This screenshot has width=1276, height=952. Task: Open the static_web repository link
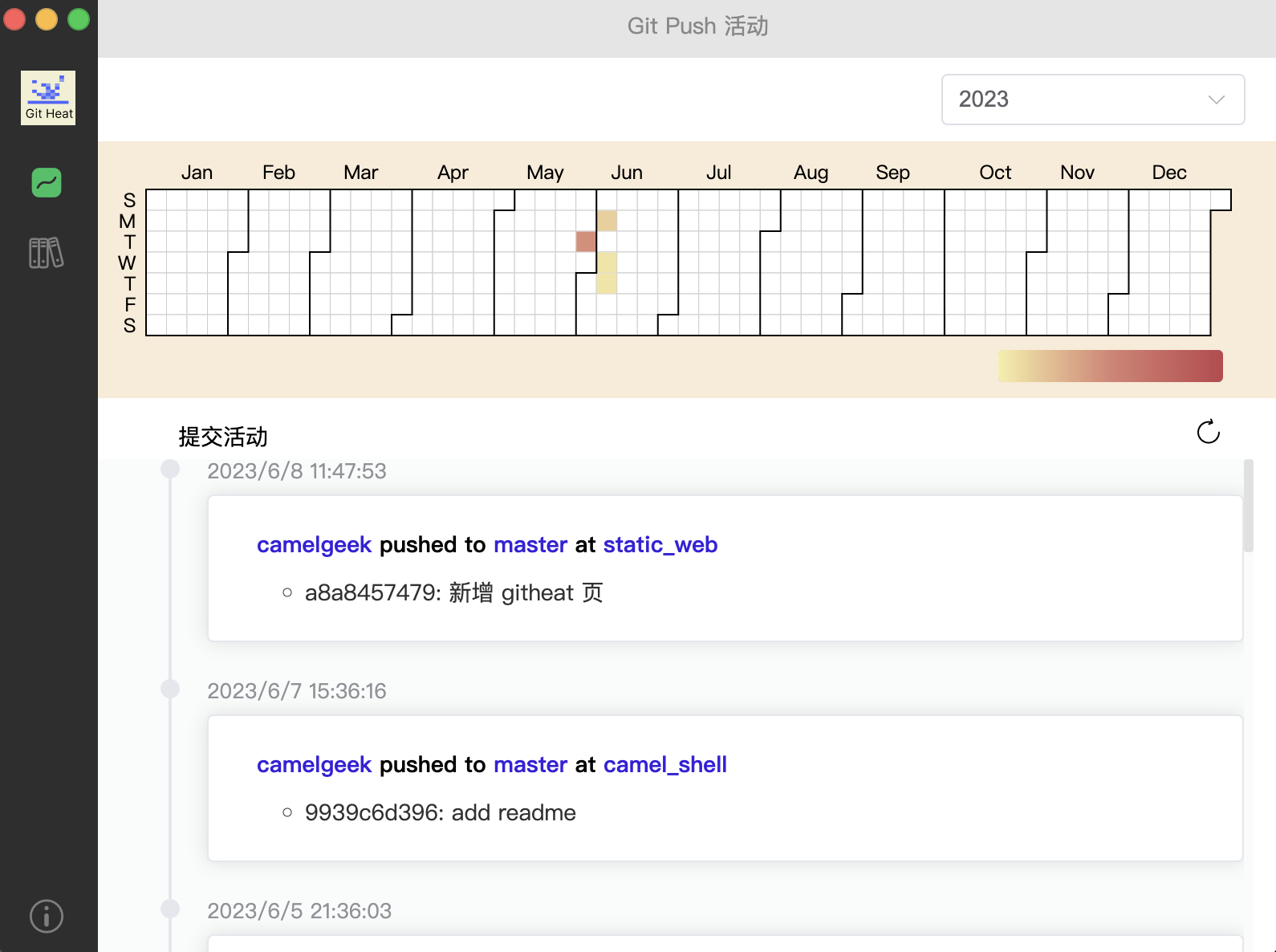click(x=660, y=544)
